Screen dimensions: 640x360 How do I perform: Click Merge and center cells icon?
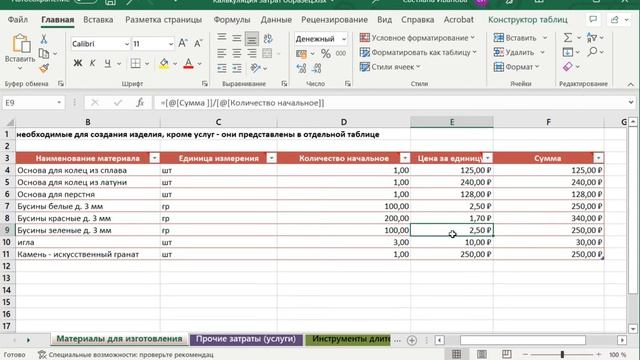pos(267,53)
